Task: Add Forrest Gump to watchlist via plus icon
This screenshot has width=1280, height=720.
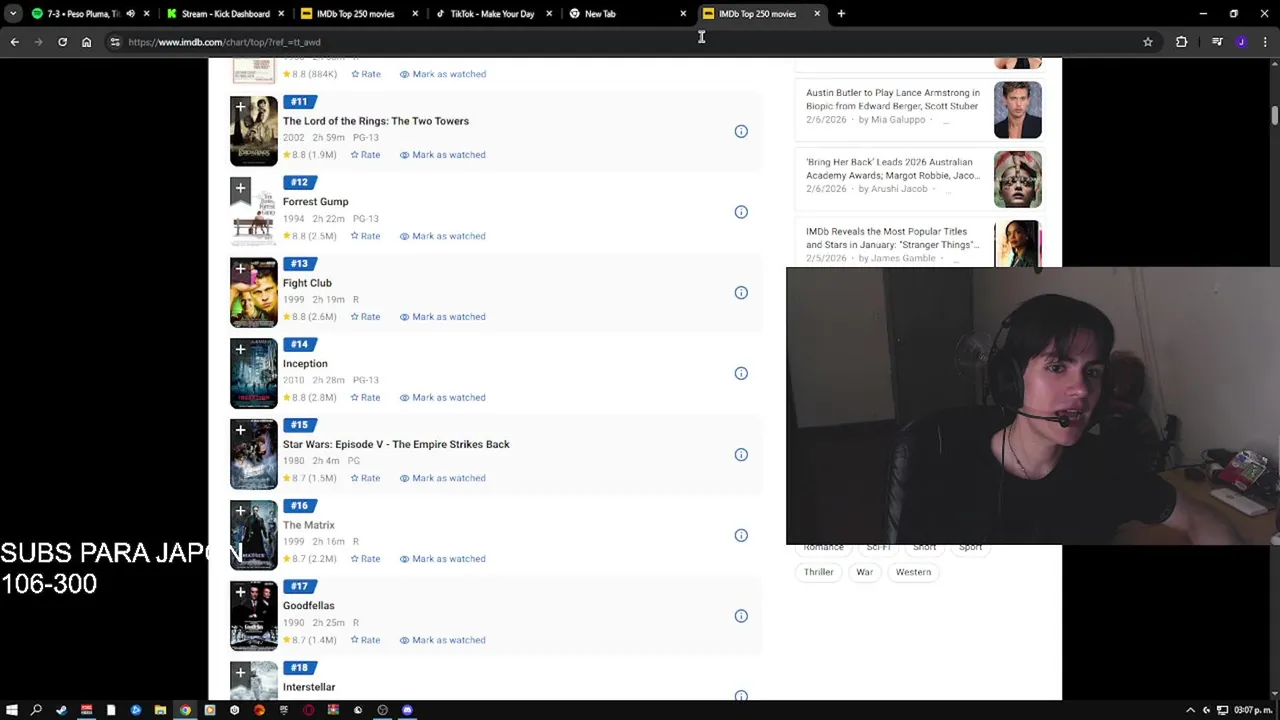Action: pyautogui.click(x=240, y=188)
